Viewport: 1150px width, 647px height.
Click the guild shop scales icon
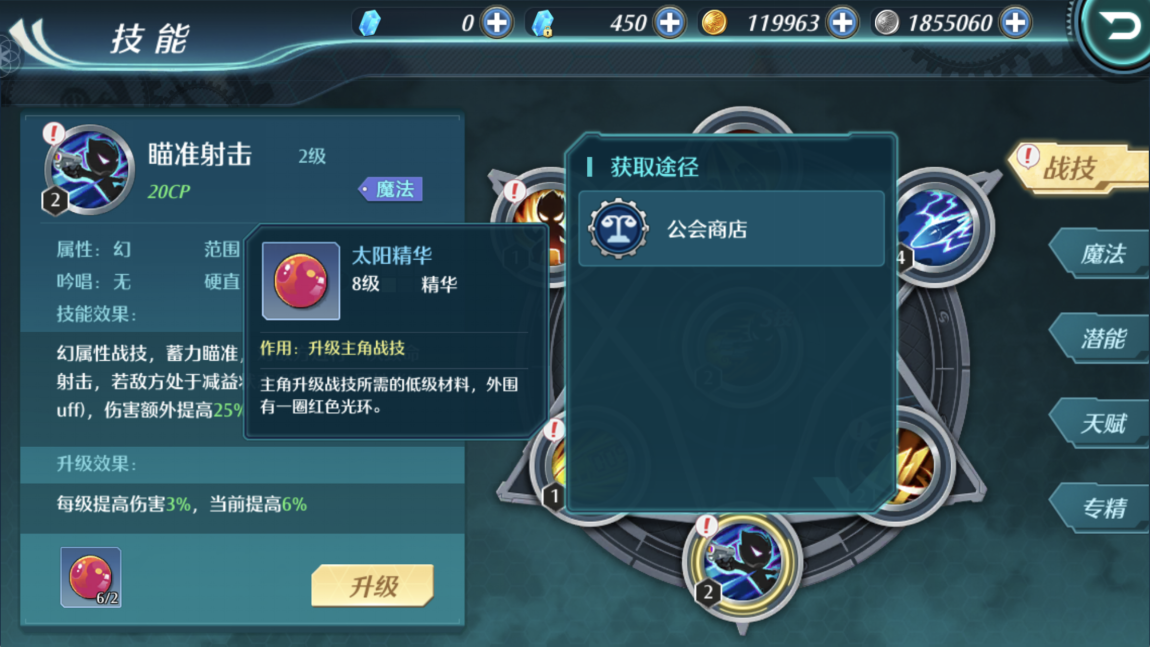tap(619, 229)
